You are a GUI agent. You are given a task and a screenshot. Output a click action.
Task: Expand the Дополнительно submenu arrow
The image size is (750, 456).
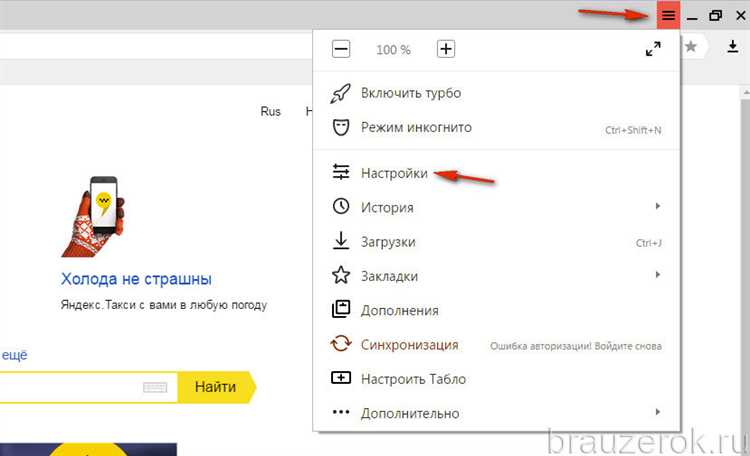[x=658, y=412]
